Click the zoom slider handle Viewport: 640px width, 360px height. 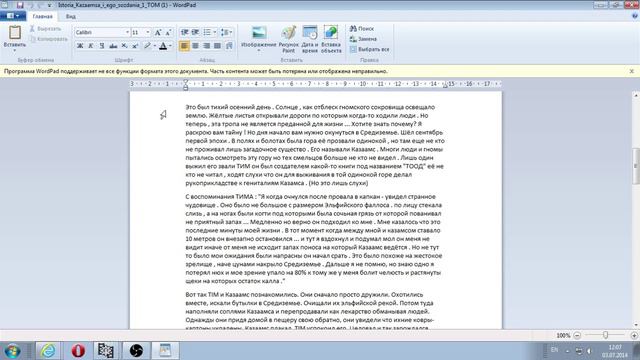tap(605, 335)
